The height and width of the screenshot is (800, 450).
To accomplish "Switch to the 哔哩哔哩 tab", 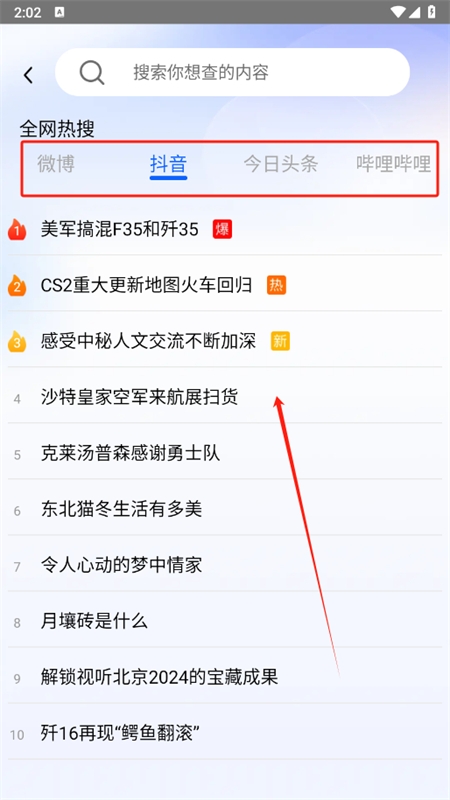I will point(394,164).
